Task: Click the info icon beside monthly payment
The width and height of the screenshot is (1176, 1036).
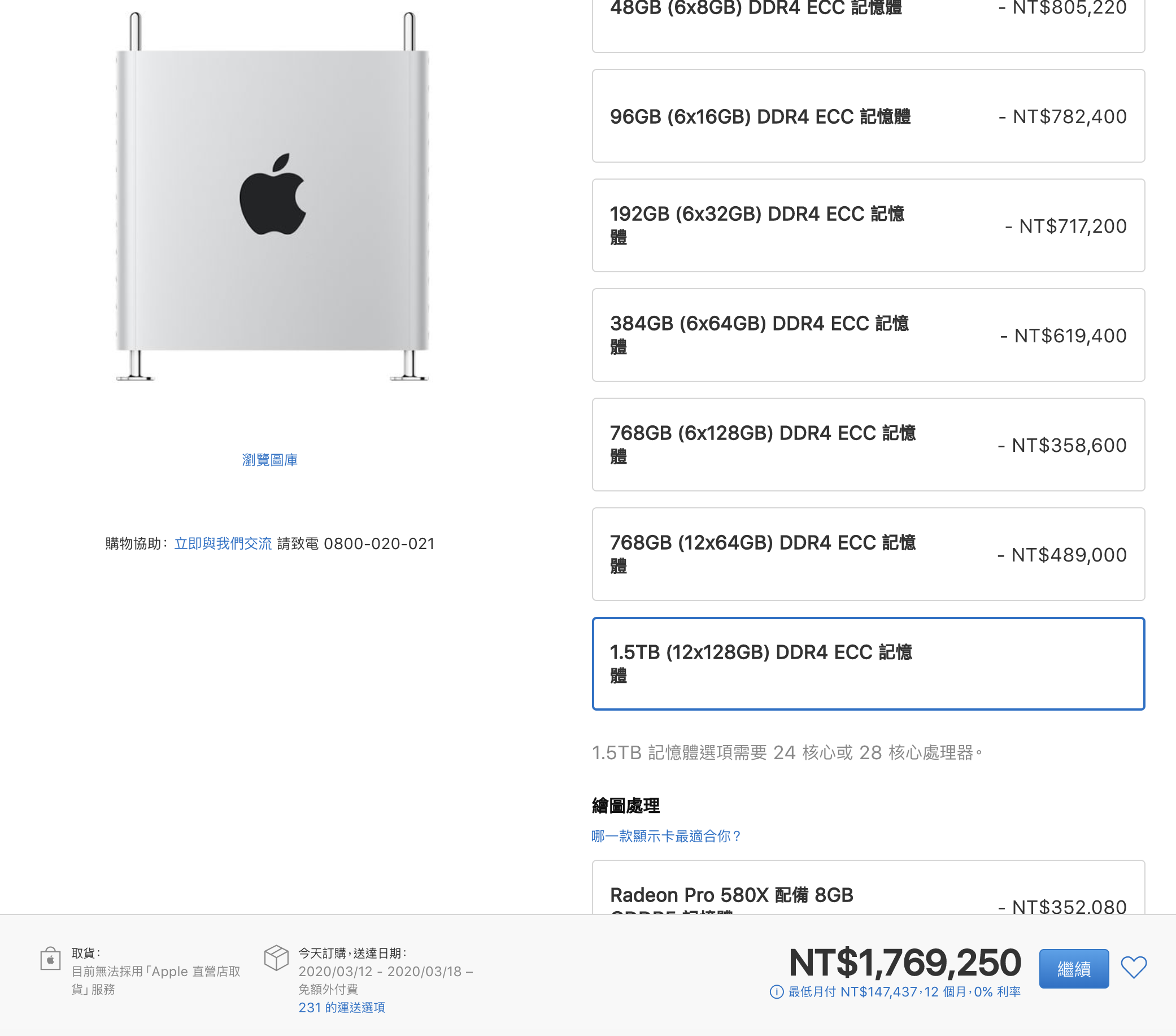Action: click(x=776, y=992)
